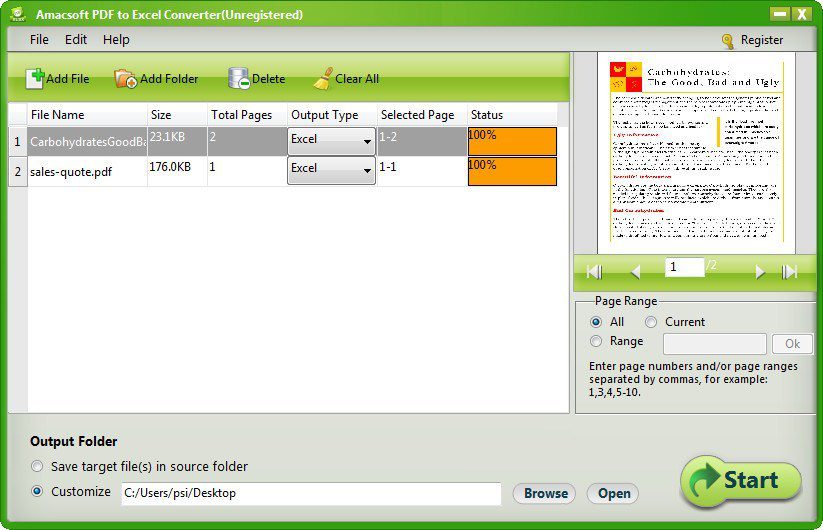Image resolution: width=823 pixels, height=530 pixels.
Task: Click the File Name column header
Action: [87, 115]
